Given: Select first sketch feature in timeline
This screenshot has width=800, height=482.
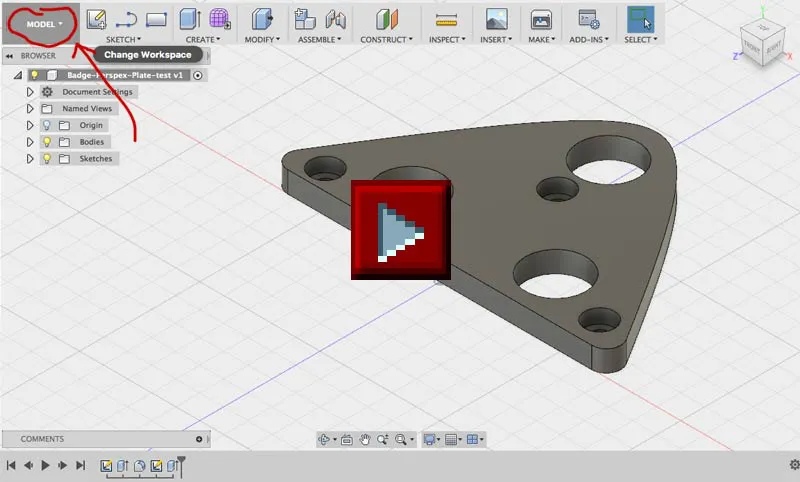Looking at the screenshot, I should (106, 466).
